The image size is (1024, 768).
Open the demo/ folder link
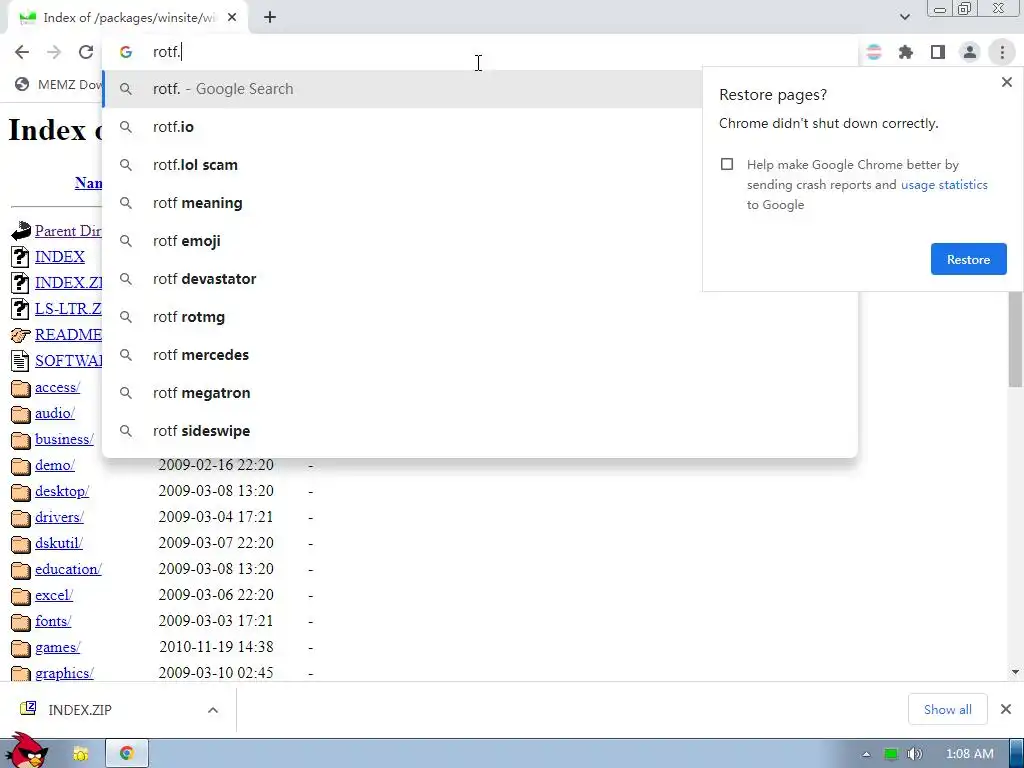(55, 465)
